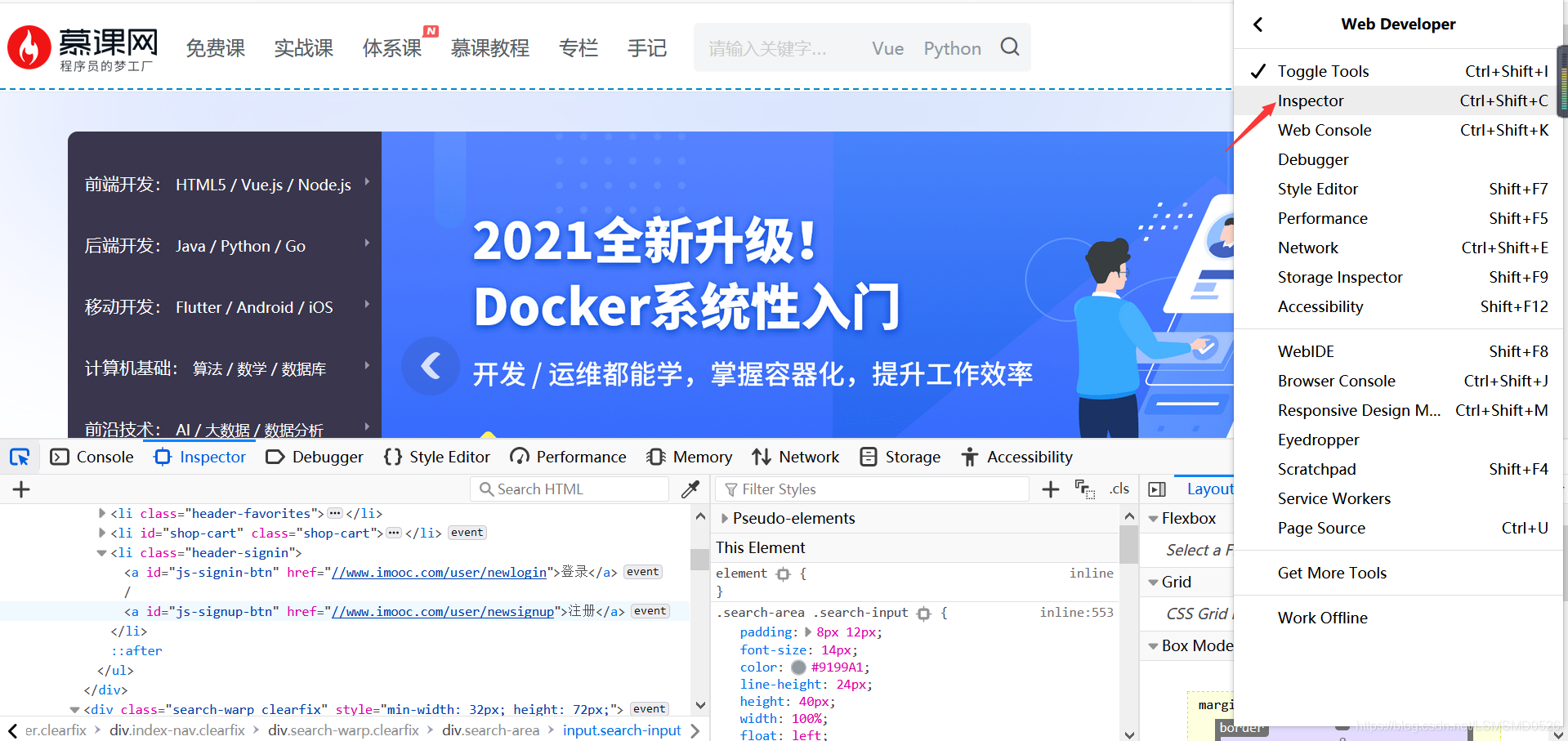Image resolution: width=1568 pixels, height=741 pixels.
Task: Choose Web Console menu entry
Action: pos(1398,130)
